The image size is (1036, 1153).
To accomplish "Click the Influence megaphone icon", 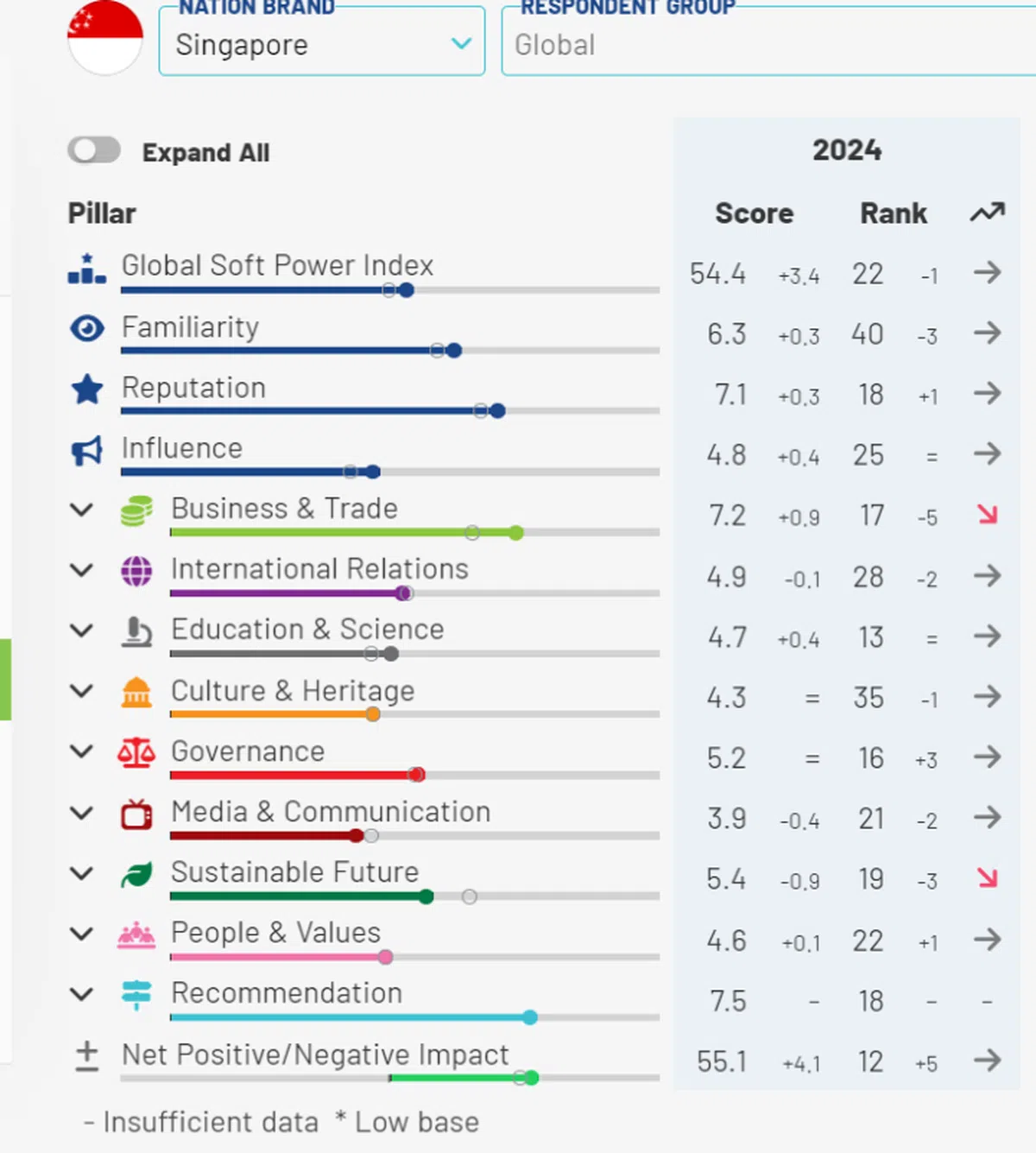I will click(x=87, y=450).
